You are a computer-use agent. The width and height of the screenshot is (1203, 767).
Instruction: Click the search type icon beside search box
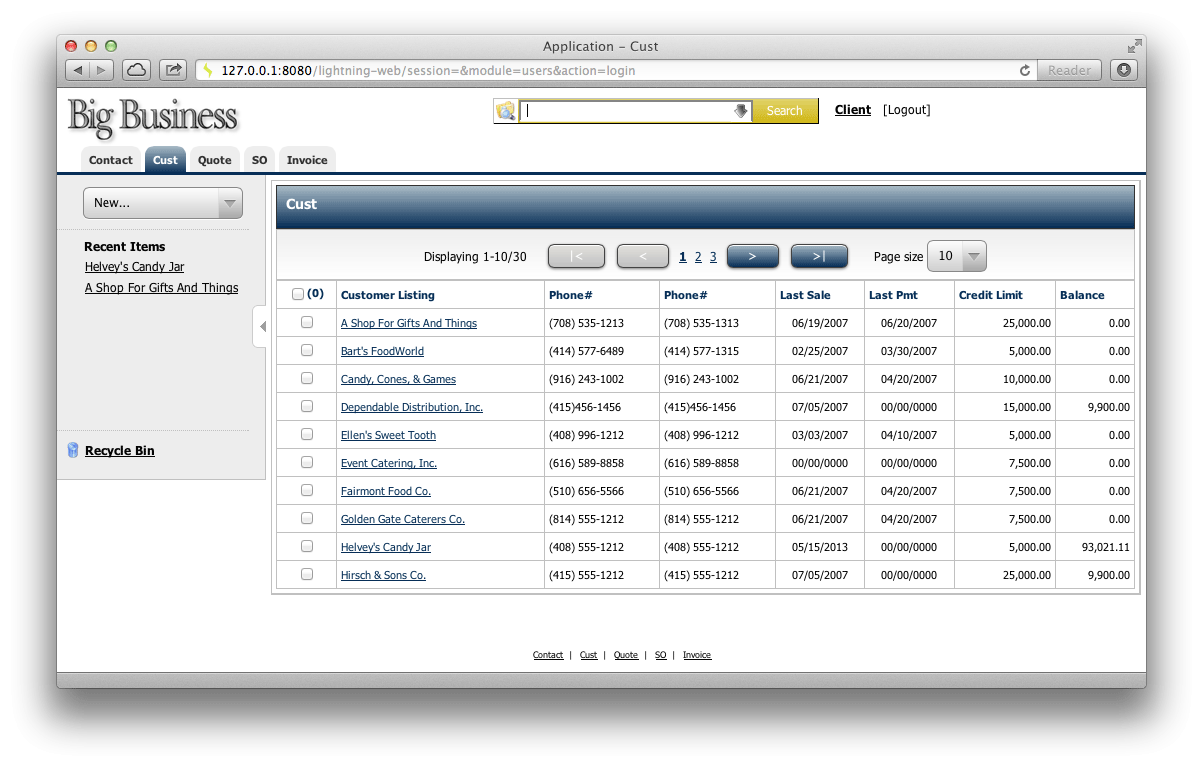click(506, 111)
